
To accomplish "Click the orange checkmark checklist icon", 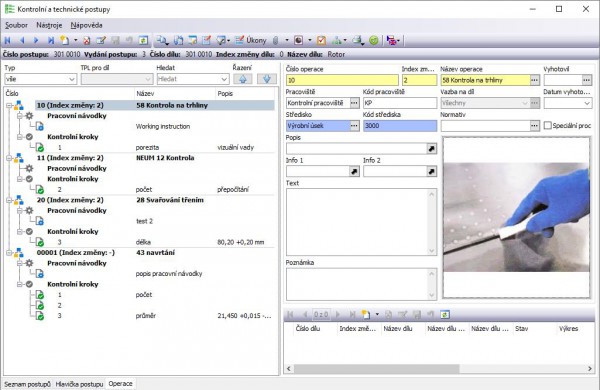I will 321,40.
